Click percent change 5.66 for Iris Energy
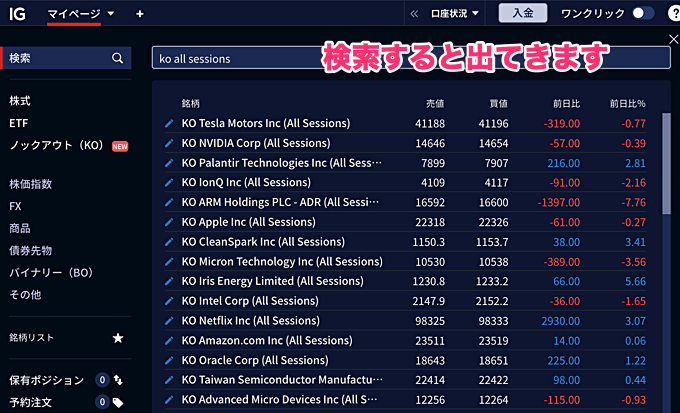Viewport: 680px width, 413px height. coord(635,282)
